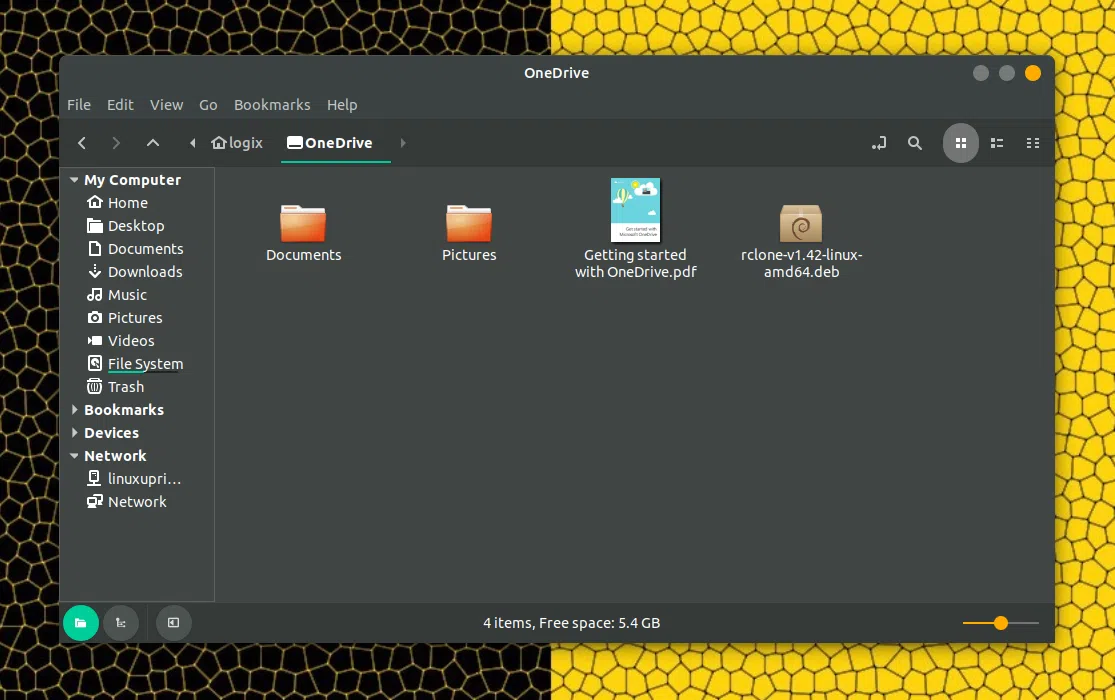Open the search magnifier
Screen dimensions: 1115x700
tap(914, 143)
